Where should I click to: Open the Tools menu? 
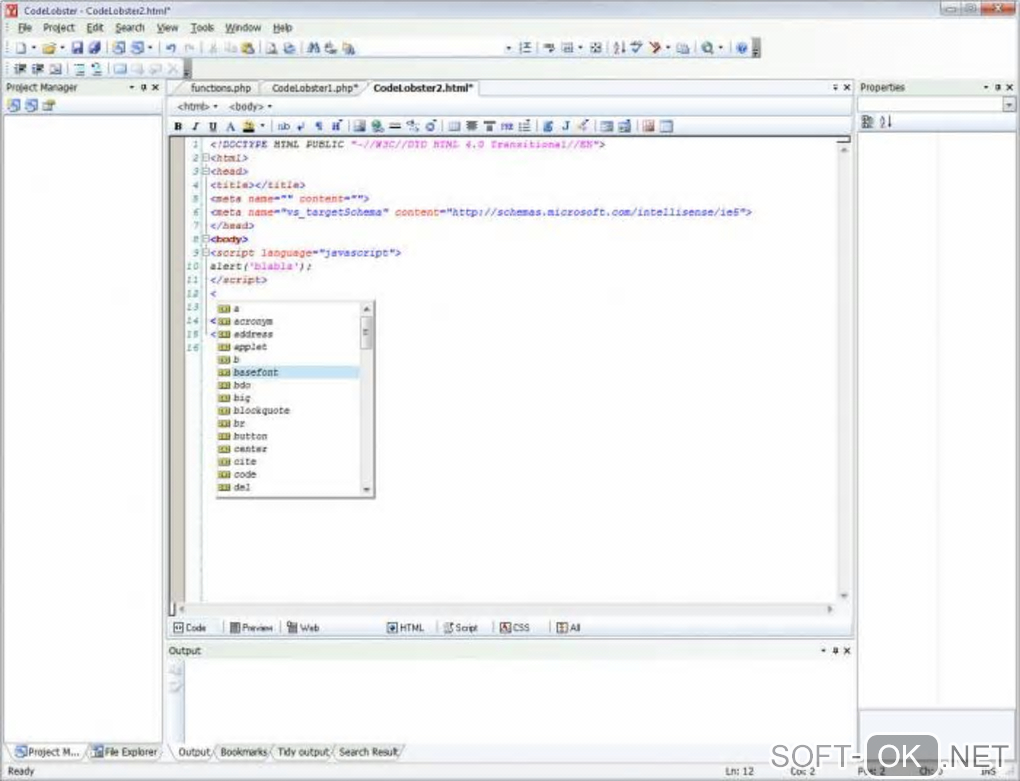click(x=202, y=28)
